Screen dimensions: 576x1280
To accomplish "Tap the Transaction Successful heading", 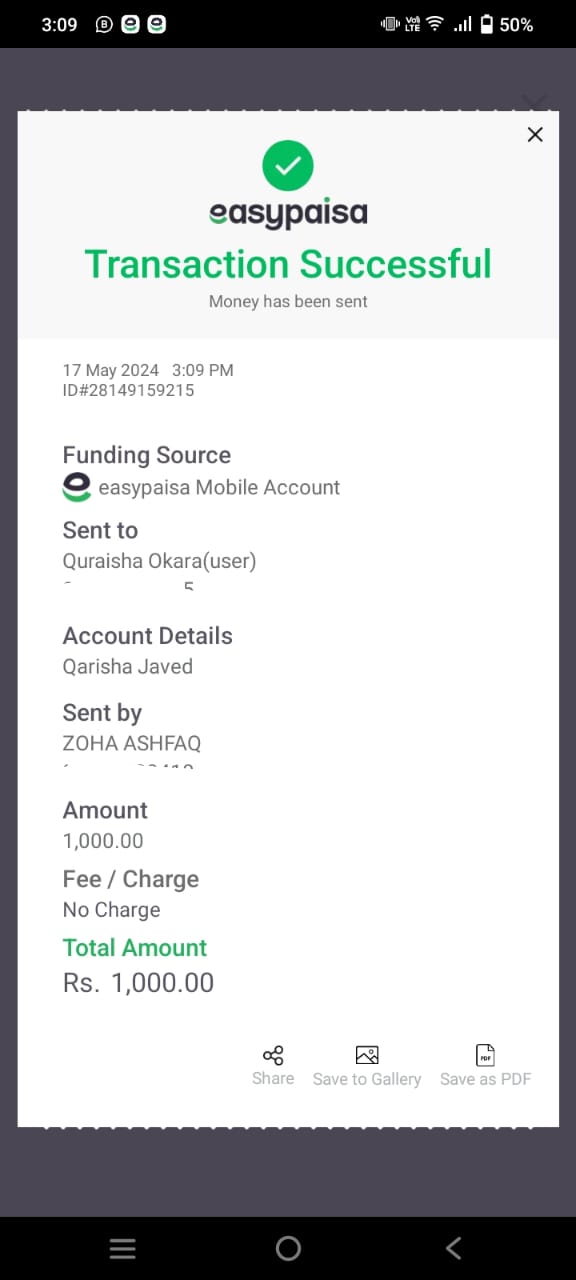I will point(288,264).
